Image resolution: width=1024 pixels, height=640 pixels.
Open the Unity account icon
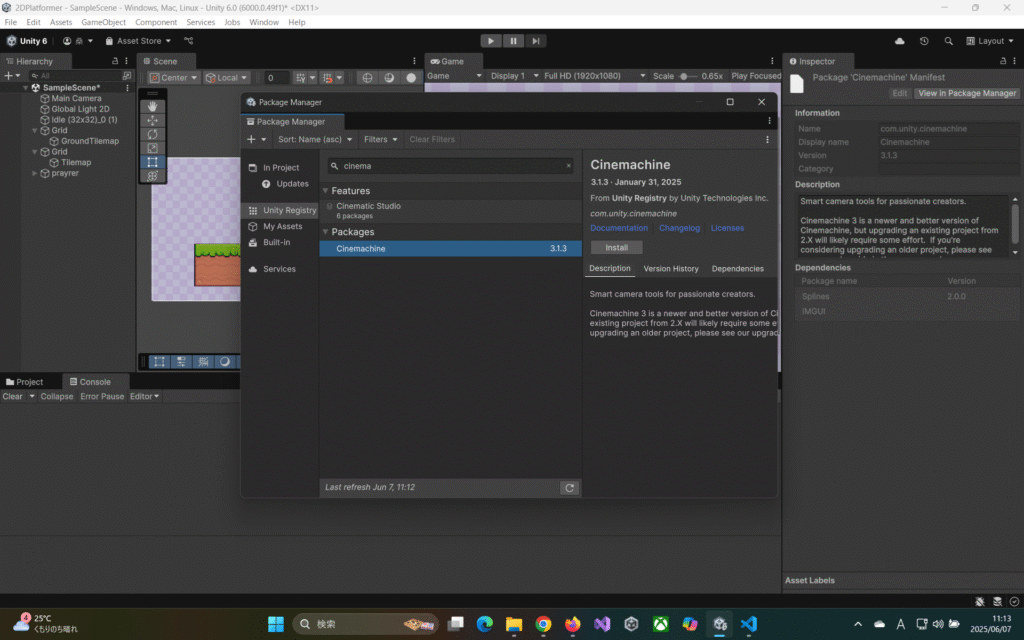67,40
